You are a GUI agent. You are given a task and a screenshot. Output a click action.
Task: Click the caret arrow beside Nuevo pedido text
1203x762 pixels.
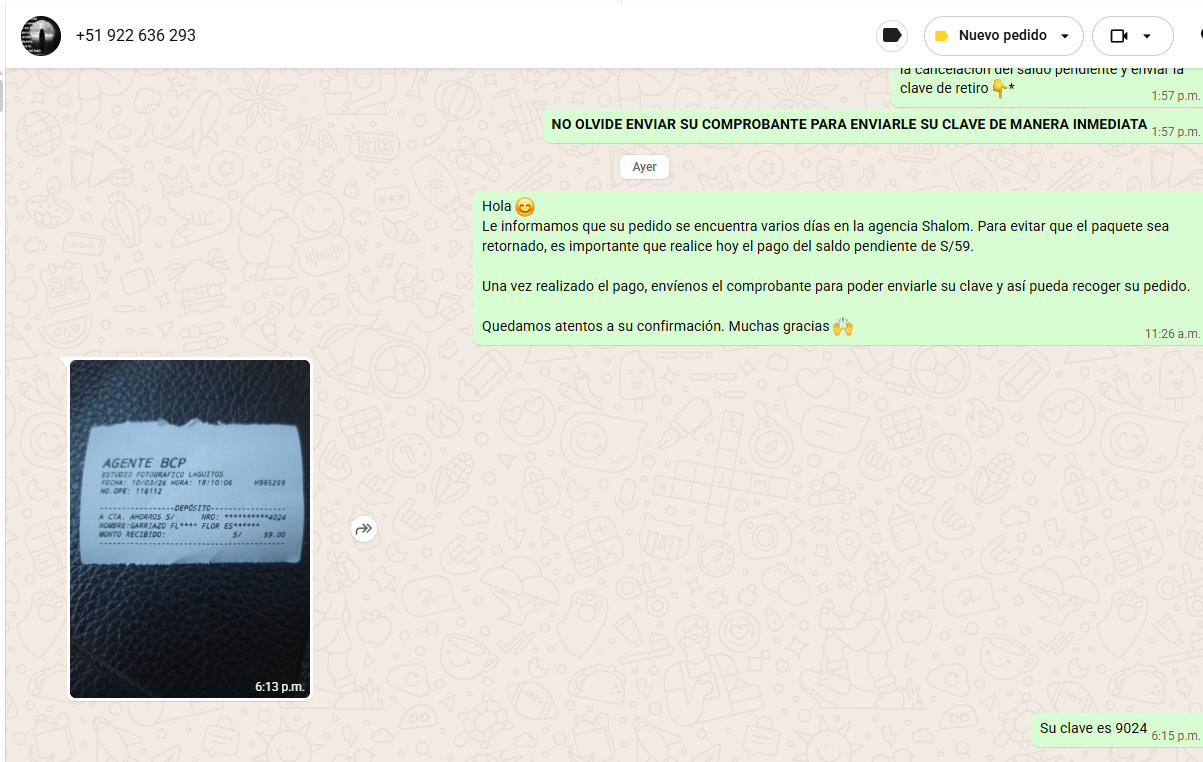[1065, 36]
